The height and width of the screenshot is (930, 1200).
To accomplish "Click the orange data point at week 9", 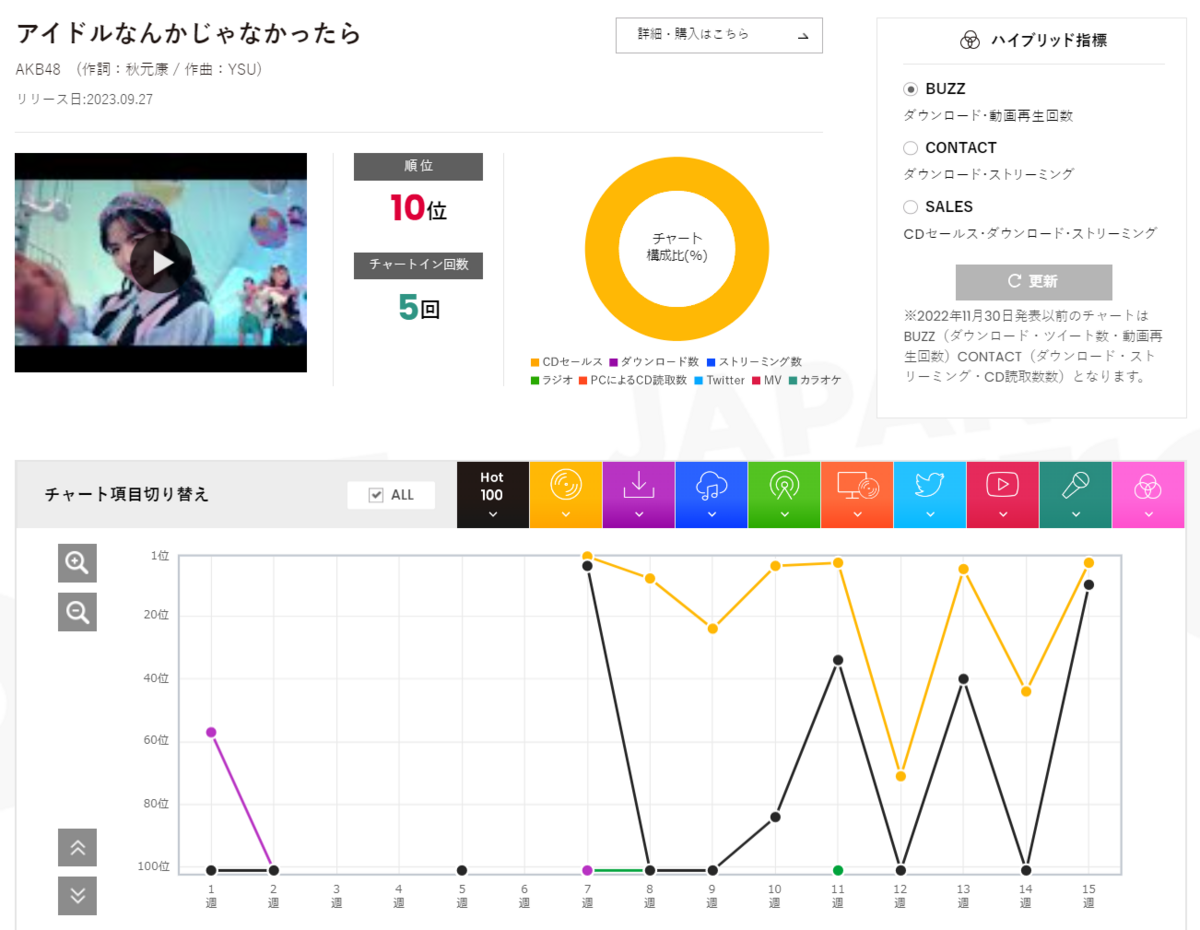I will pyautogui.click(x=712, y=628).
